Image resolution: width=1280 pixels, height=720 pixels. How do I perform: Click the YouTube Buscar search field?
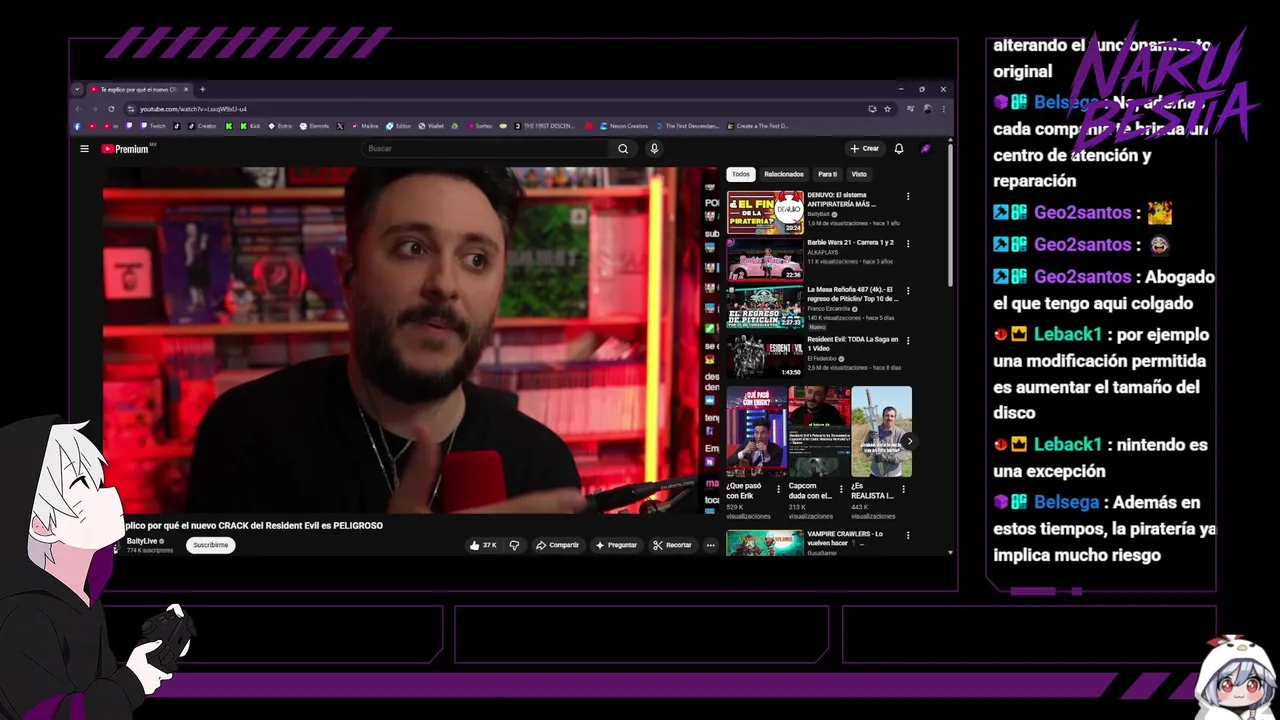(x=486, y=149)
